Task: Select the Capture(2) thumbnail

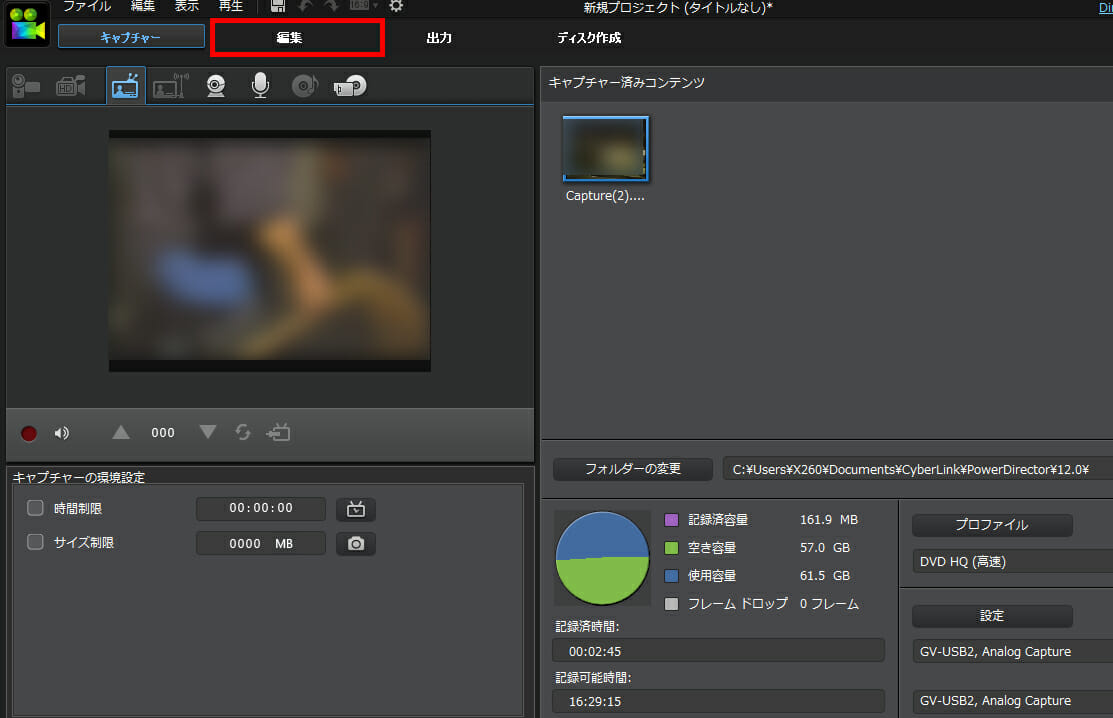Action: tap(605, 149)
